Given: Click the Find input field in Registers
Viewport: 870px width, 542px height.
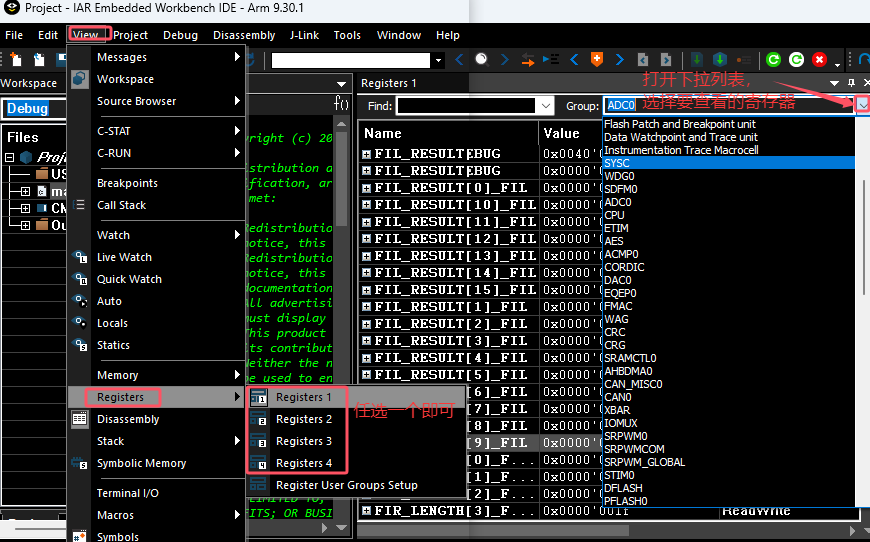Looking at the screenshot, I should (466, 105).
